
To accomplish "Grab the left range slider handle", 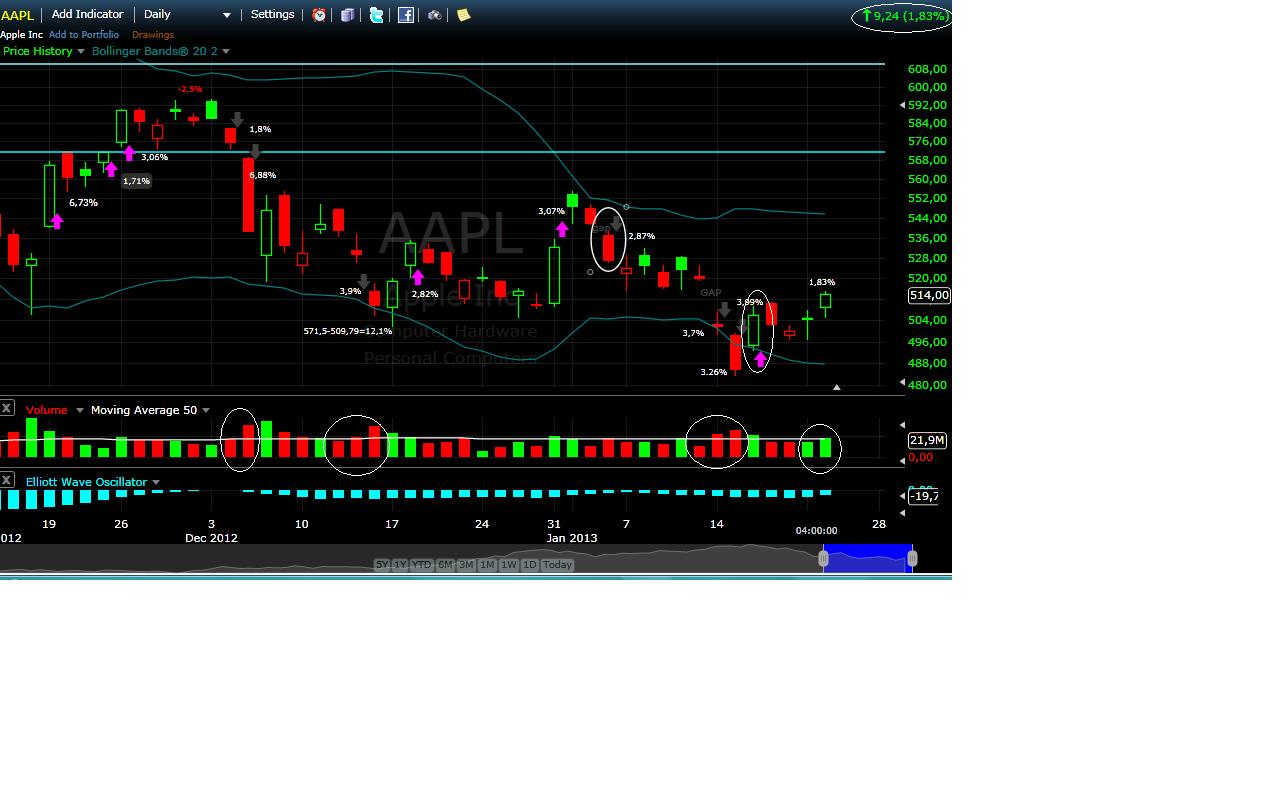I will tap(824, 558).
